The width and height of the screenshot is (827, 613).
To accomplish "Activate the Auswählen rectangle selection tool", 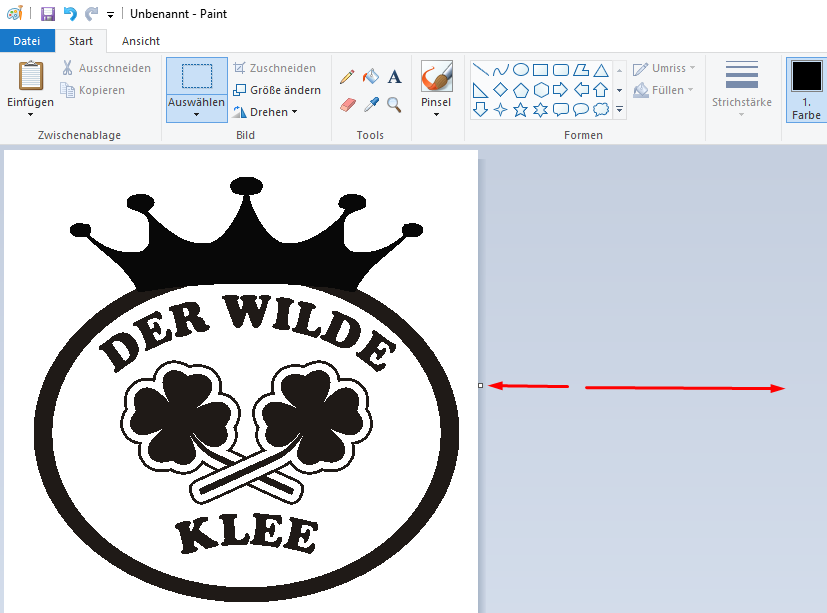I will click(197, 76).
